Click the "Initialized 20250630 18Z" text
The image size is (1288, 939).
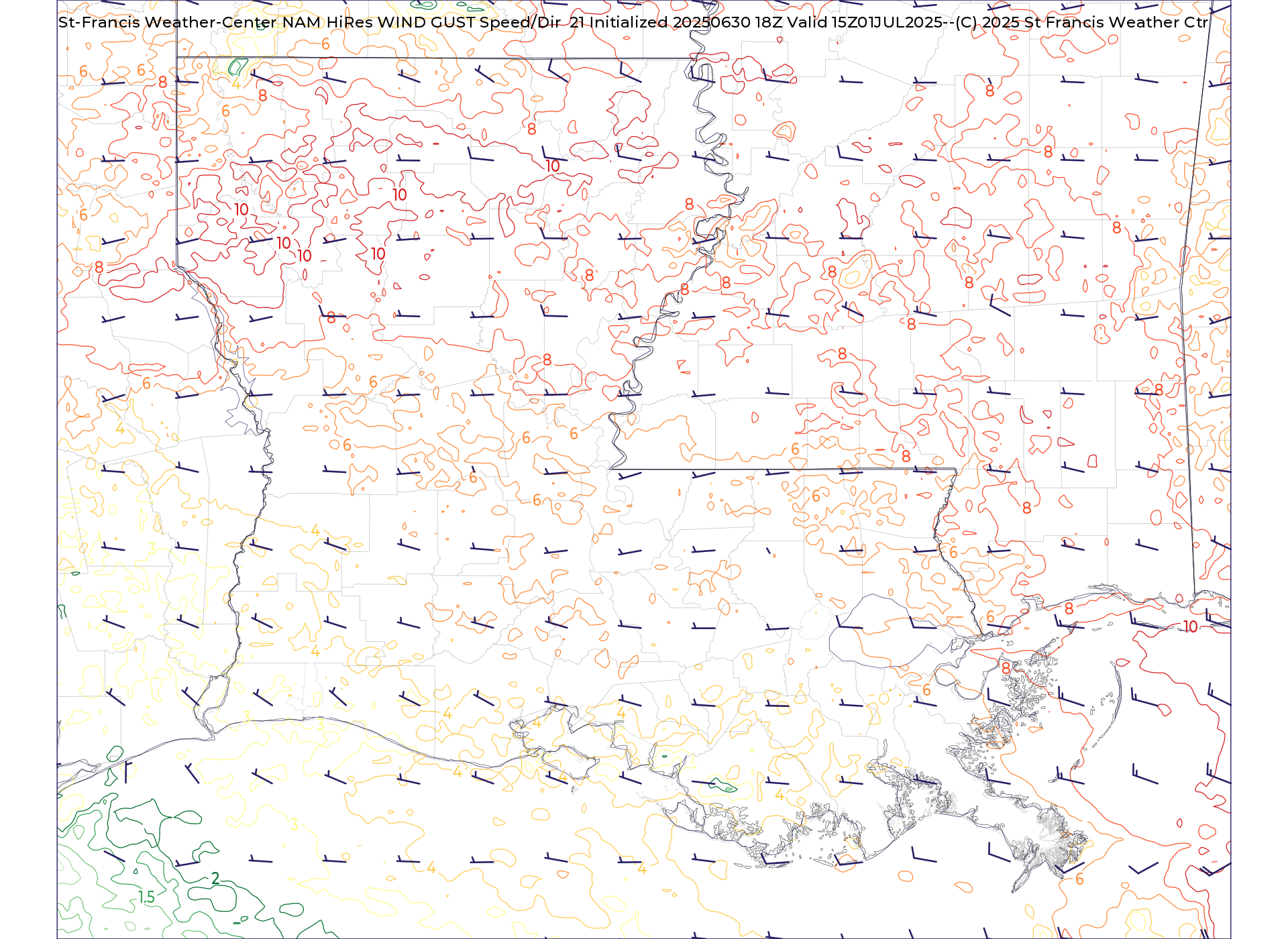(686, 22)
